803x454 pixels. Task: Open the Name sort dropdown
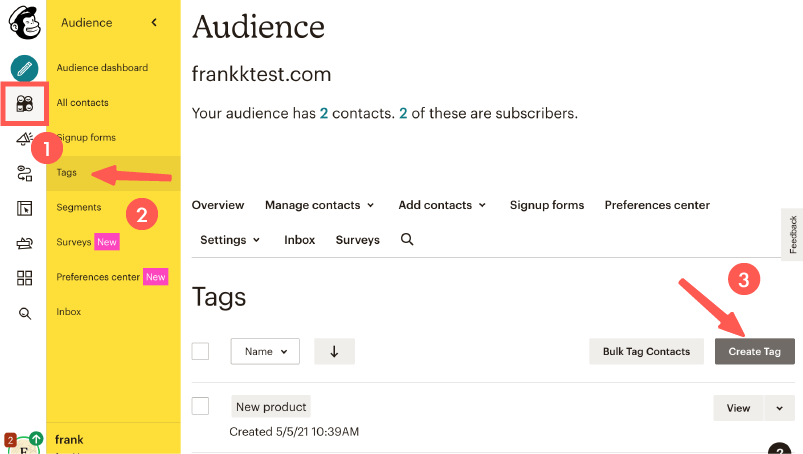pos(265,351)
